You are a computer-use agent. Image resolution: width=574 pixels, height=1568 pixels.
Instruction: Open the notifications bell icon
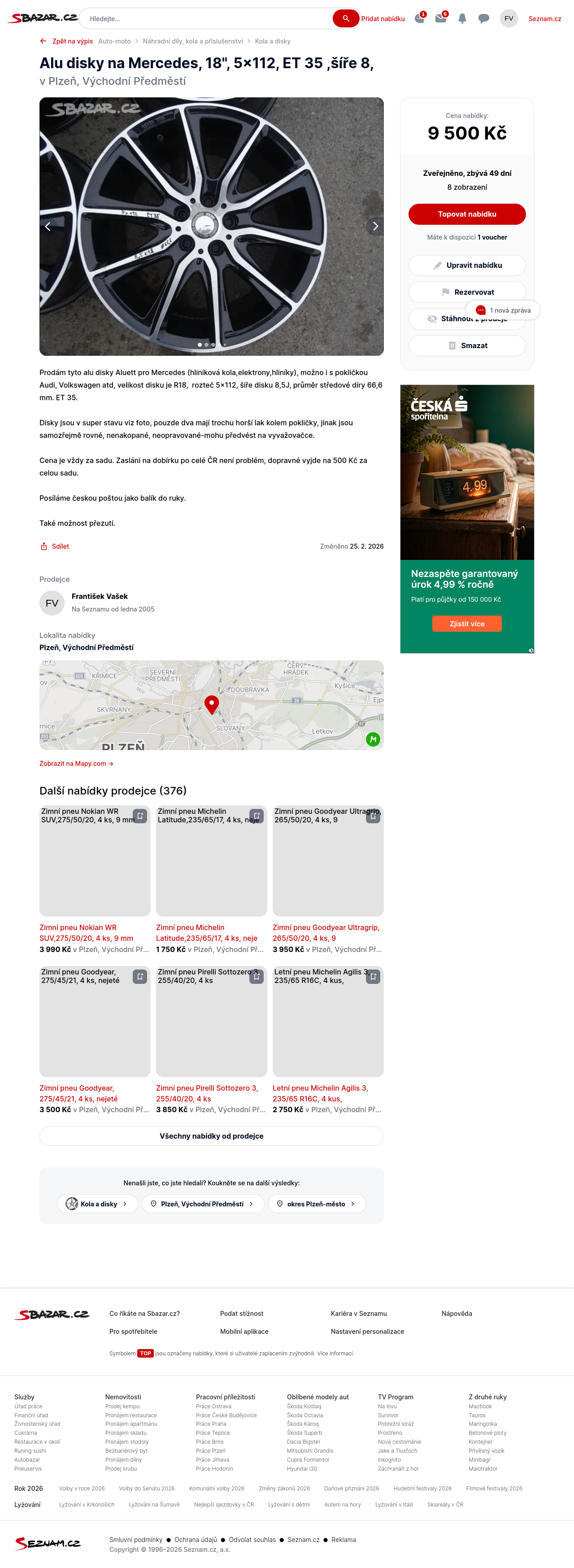[462, 18]
